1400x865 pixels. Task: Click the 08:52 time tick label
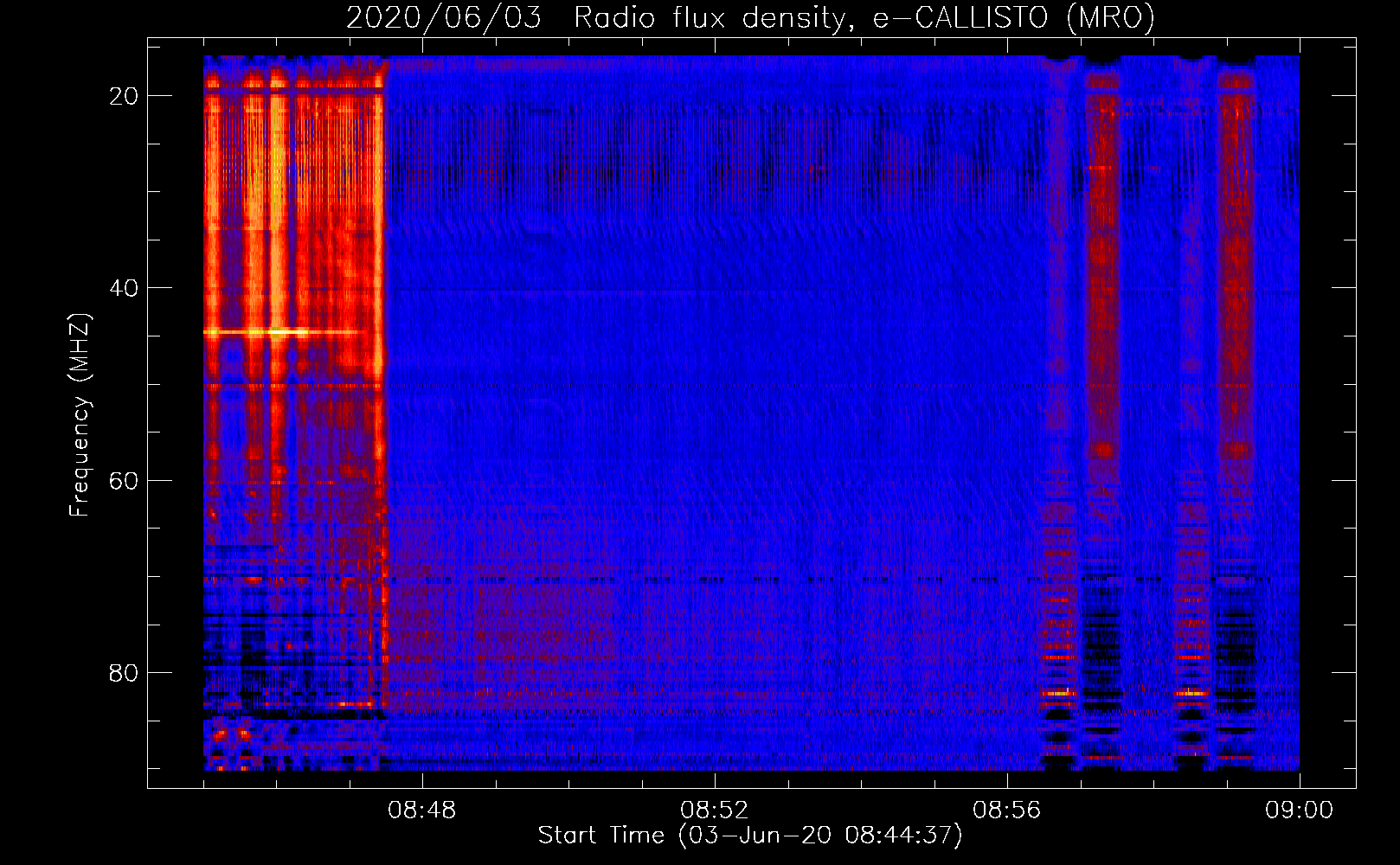715,811
